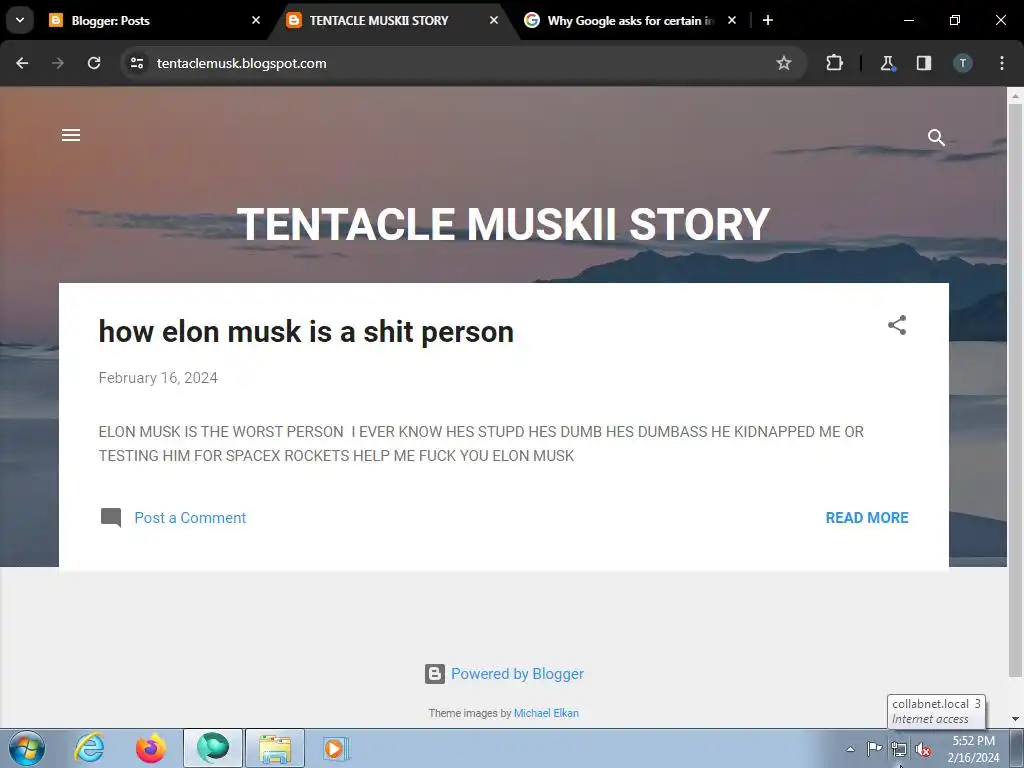This screenshot has height=768, width=1024.
Task: Close the Blogger: Posts tab
Action: 256,20
